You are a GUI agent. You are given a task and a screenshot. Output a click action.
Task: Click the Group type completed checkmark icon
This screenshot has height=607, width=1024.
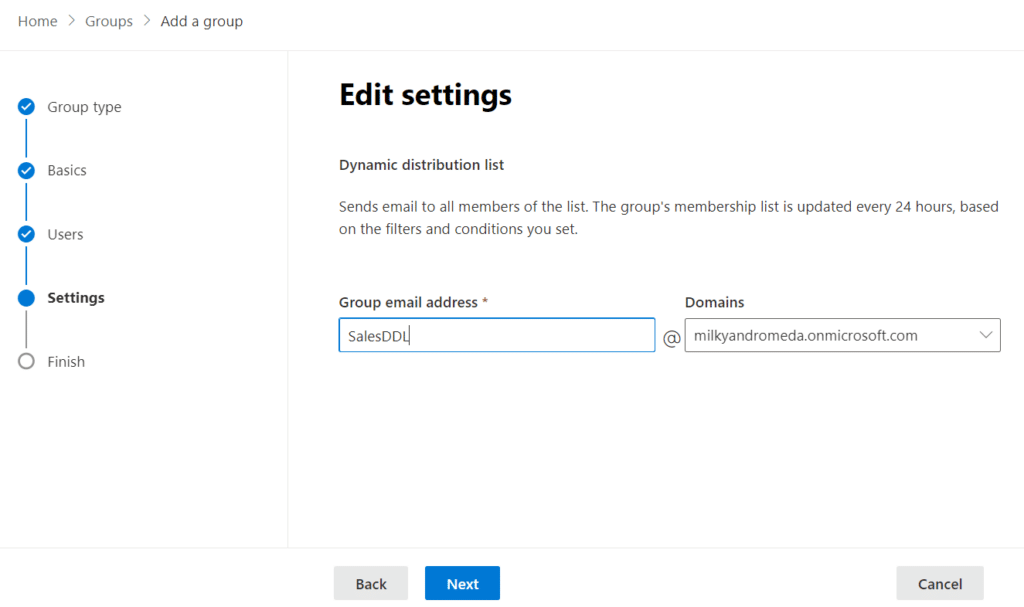coord(27,107)
